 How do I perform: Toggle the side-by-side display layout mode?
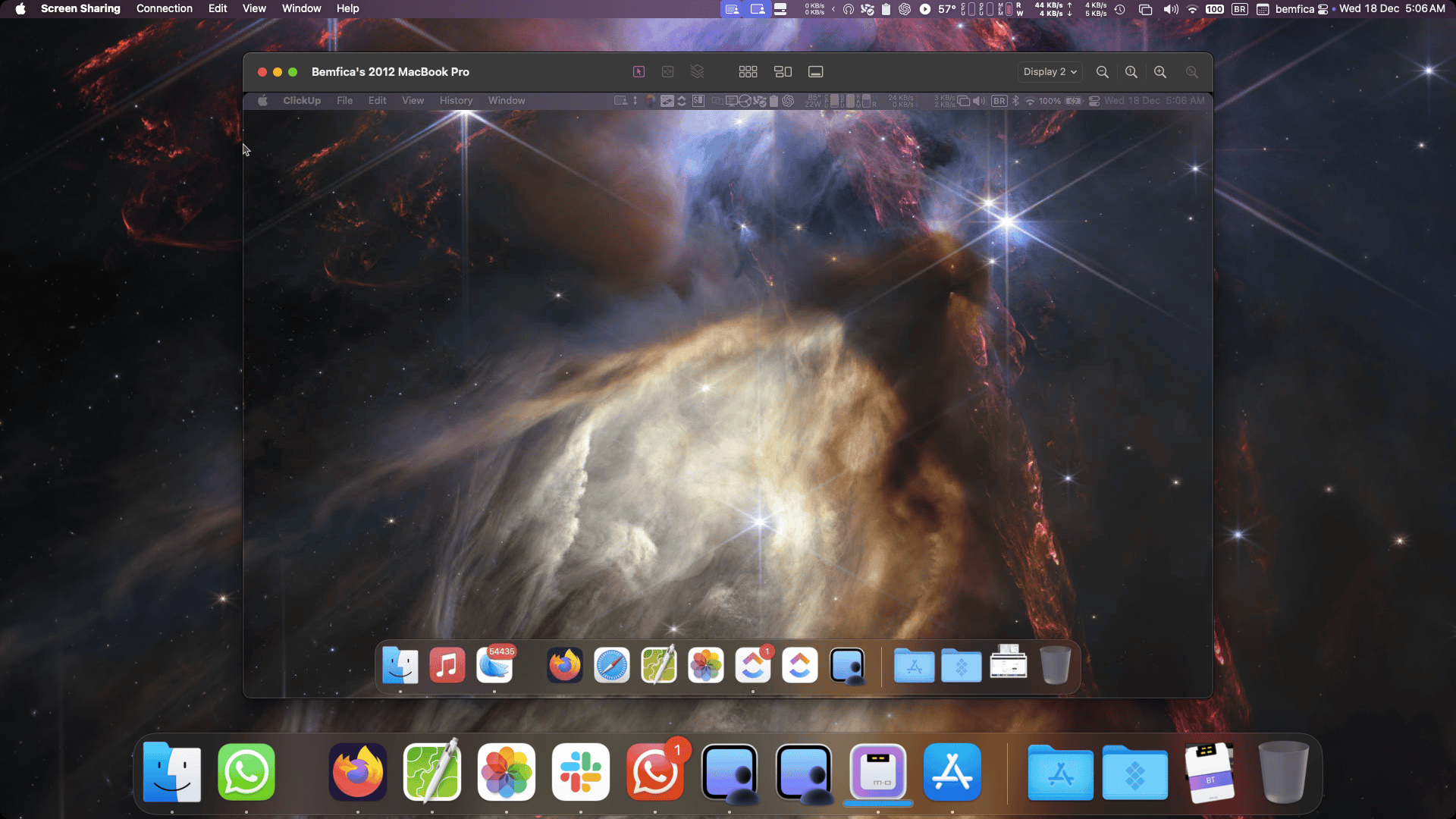783,71
